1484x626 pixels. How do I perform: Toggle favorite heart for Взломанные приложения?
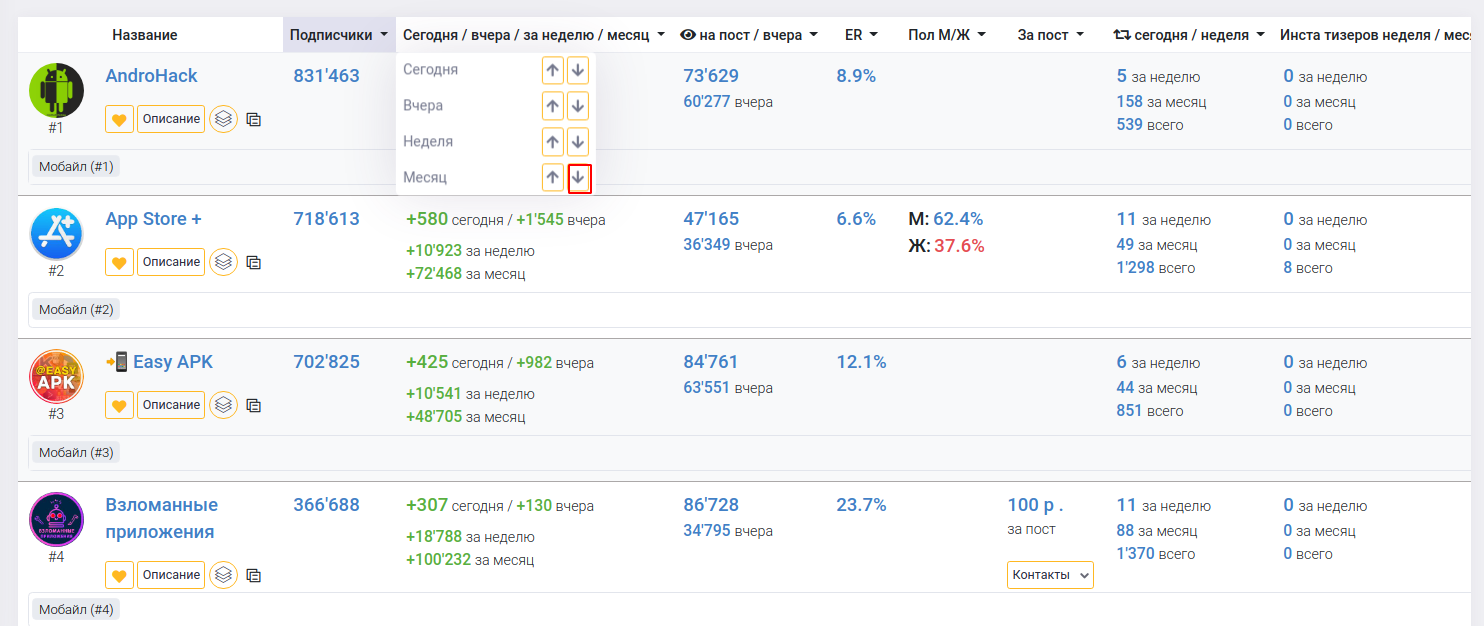[x=119, y=575]
